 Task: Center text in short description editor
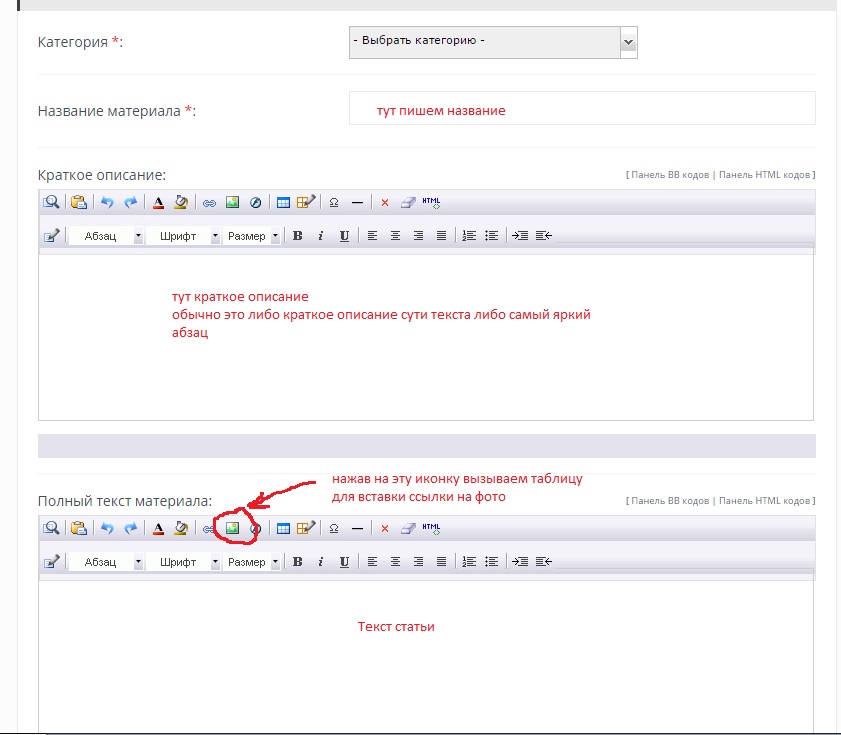pyautogui.click(x=395, y=236)
